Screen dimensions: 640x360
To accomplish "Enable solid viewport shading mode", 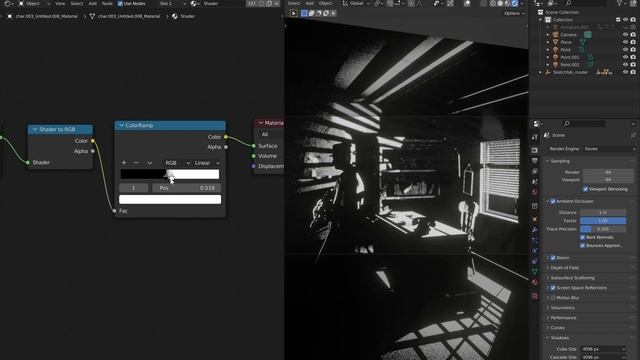I will pyautogui.click(x=500, y=3).
